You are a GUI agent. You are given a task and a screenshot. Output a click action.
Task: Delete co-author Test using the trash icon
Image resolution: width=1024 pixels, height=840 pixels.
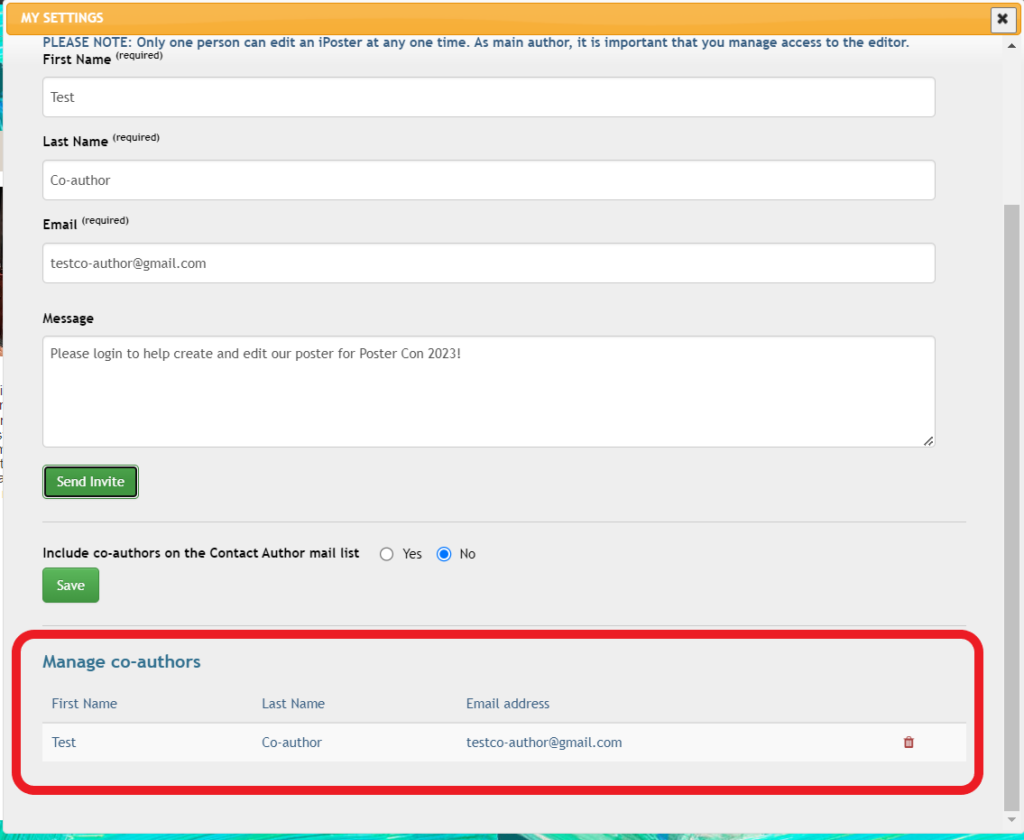(908, 742)
